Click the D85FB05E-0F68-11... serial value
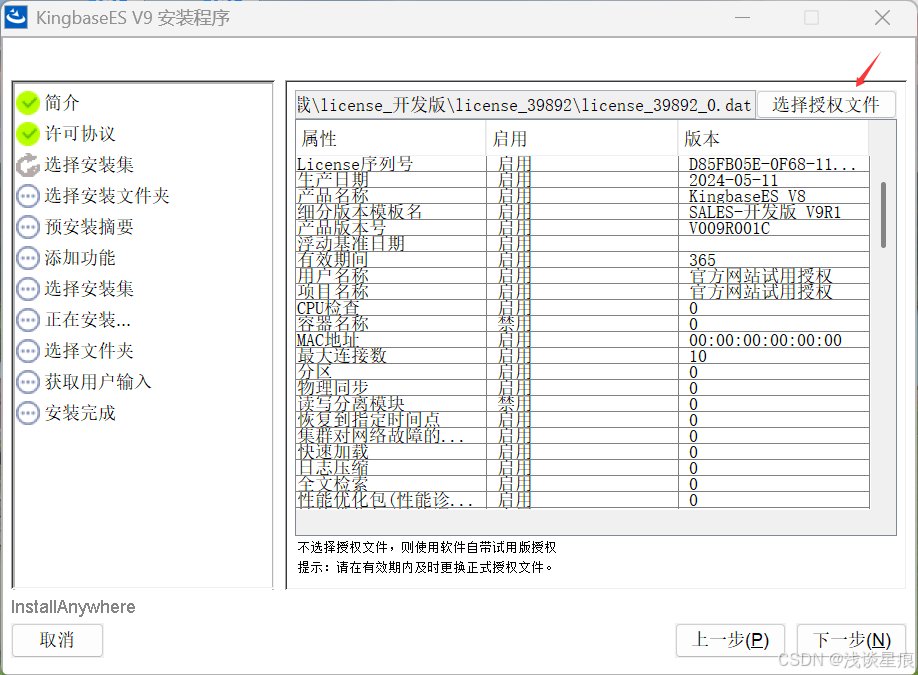Screen dimensions: 918x675 [x=772, y=164]
